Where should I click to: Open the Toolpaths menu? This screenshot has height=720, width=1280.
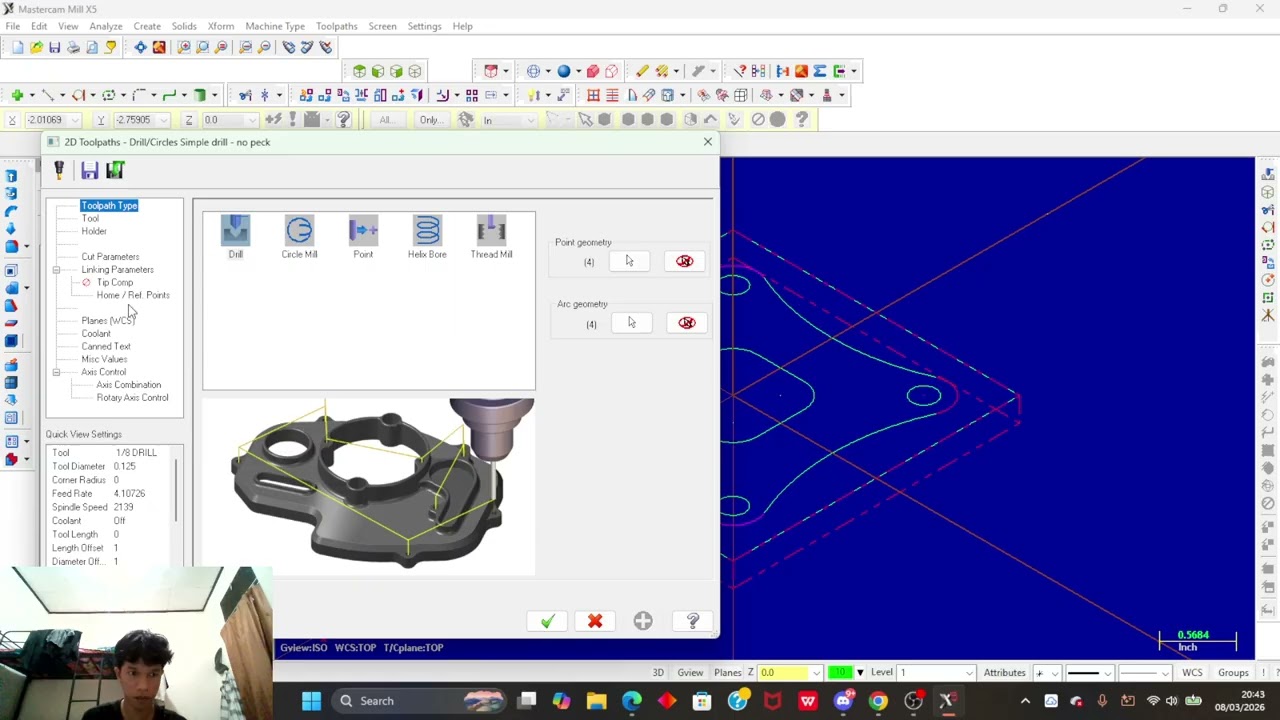click(336, 26)
